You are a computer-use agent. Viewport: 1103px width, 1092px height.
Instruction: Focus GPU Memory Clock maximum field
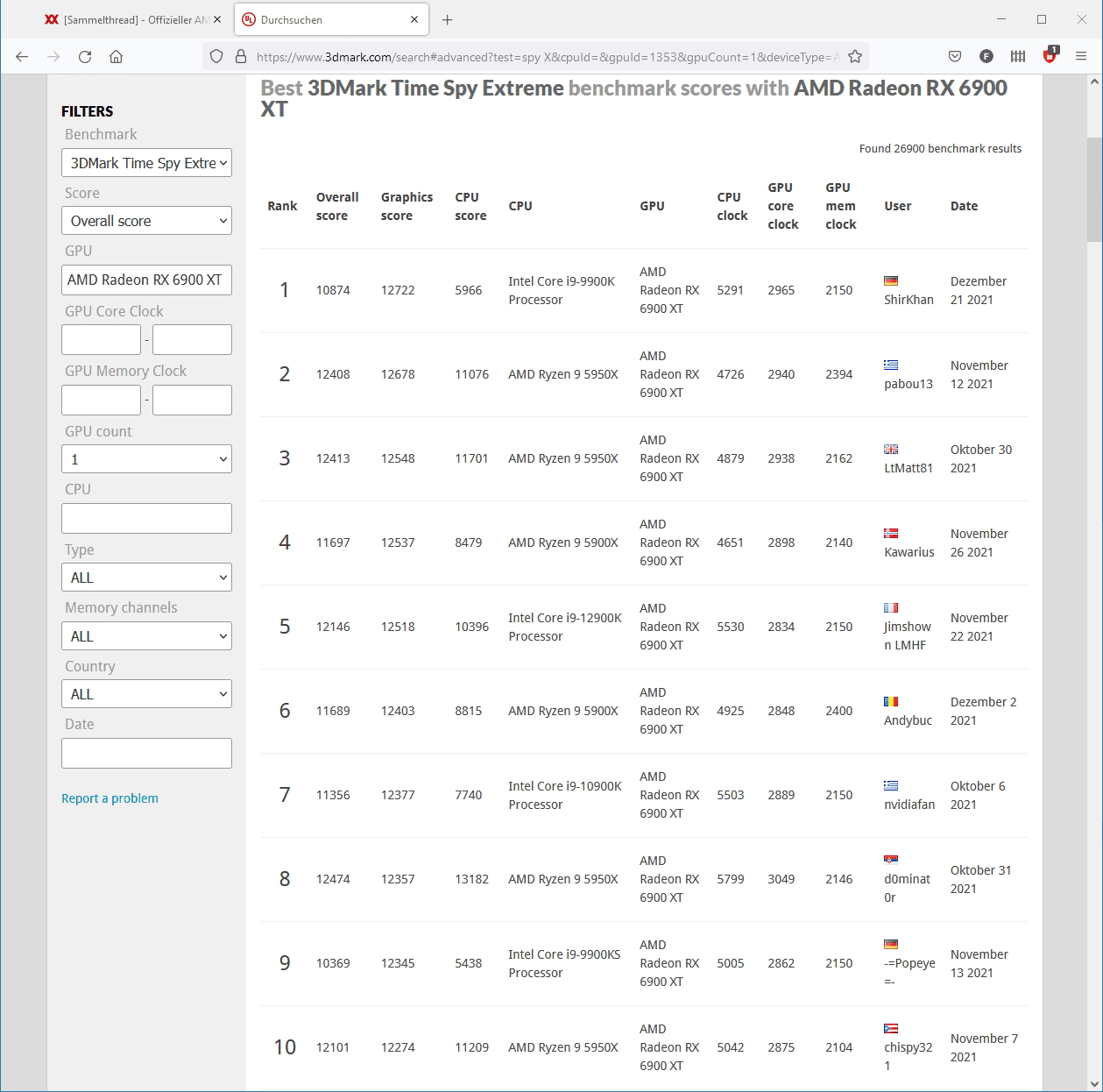click(192, 401)
